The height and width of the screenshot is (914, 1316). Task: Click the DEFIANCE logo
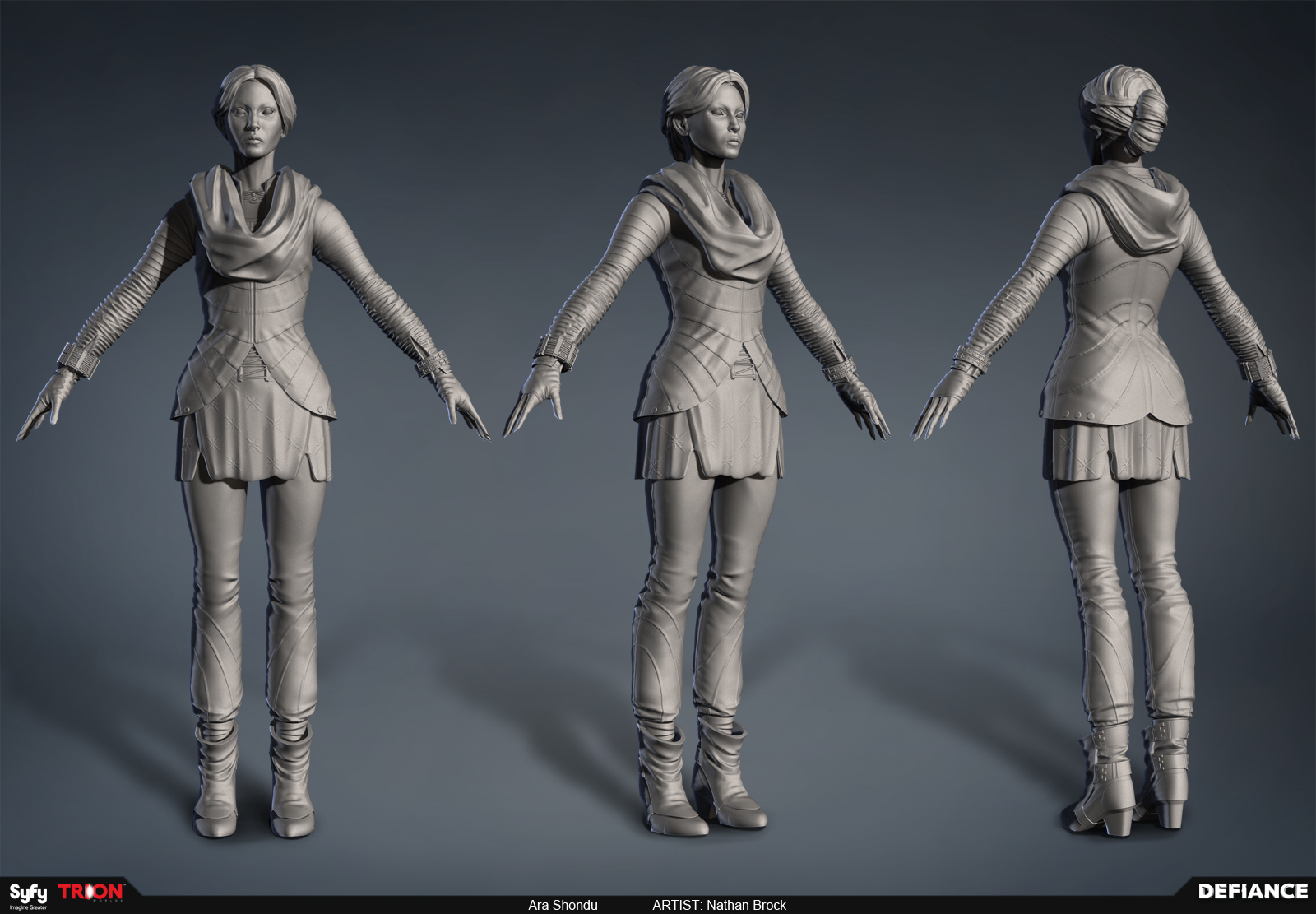tap(1253, 891)
